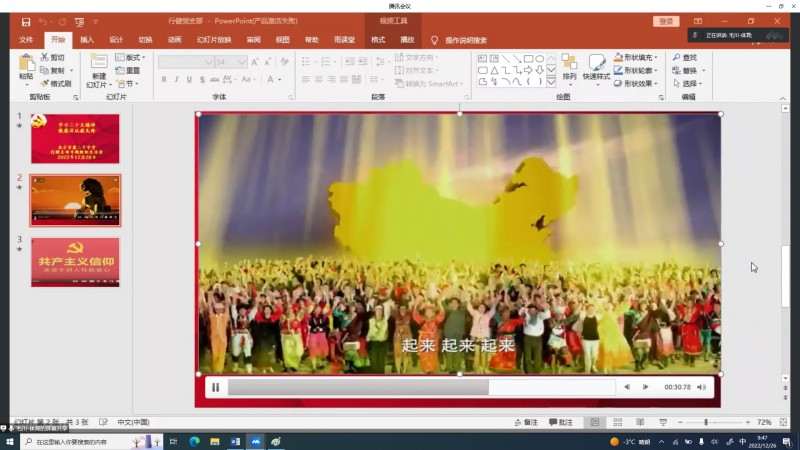The width and height of the screenshot is (800, 450).
Task: Open the font size 54 dropdown
Action: coord(242,62)
